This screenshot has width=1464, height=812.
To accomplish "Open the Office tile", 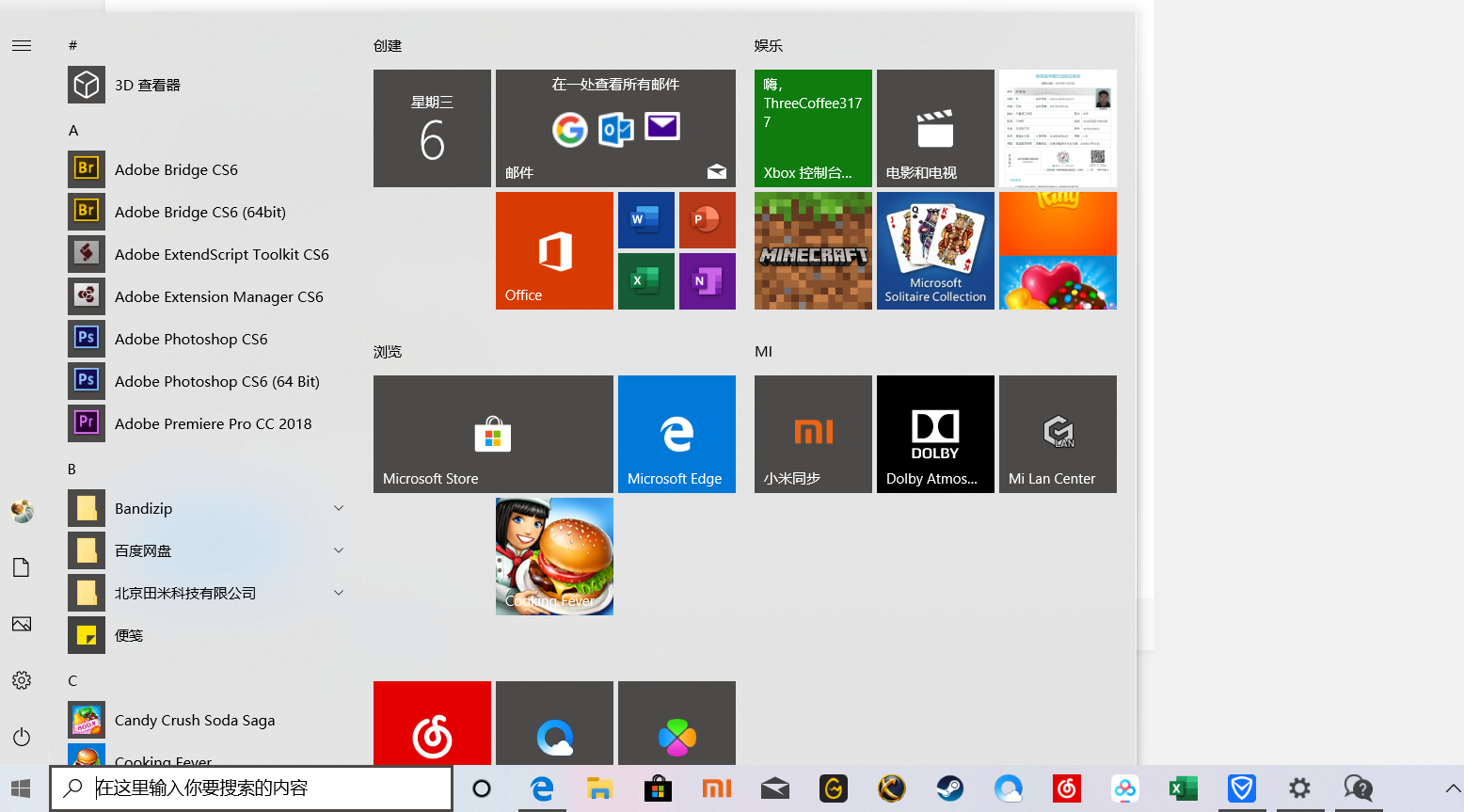I will (554, 250).
